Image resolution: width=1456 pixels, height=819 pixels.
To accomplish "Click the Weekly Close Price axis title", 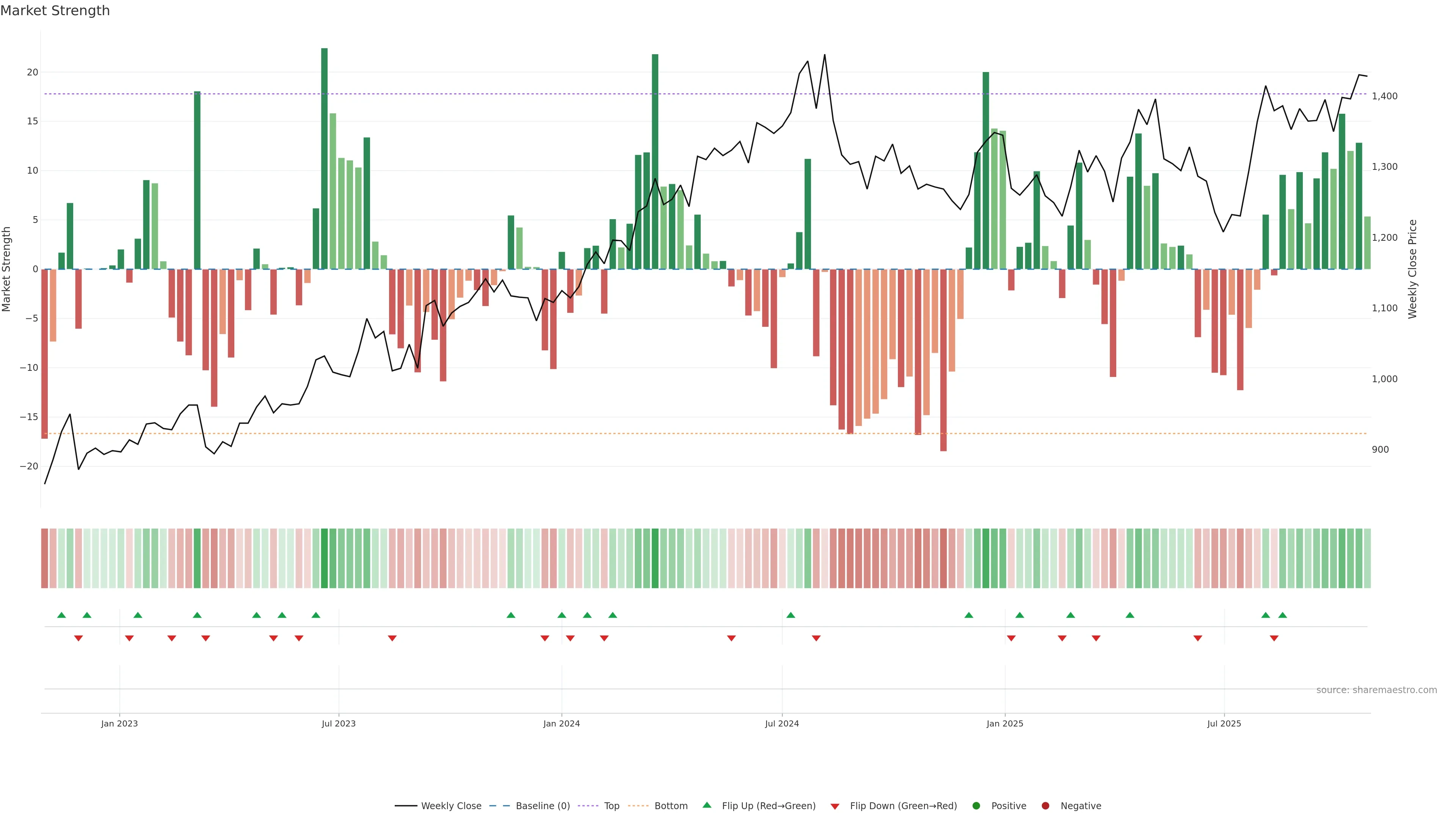I will 1412,269.
